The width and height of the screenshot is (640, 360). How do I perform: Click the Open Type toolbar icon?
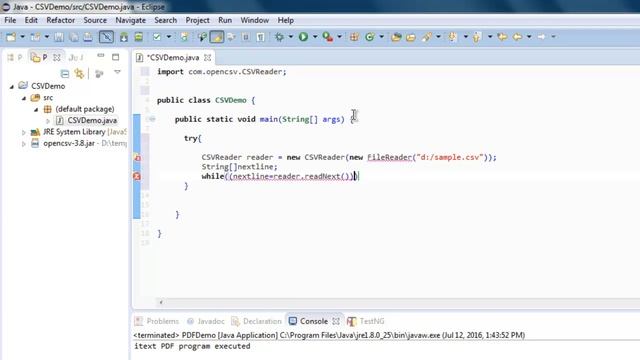396,37
